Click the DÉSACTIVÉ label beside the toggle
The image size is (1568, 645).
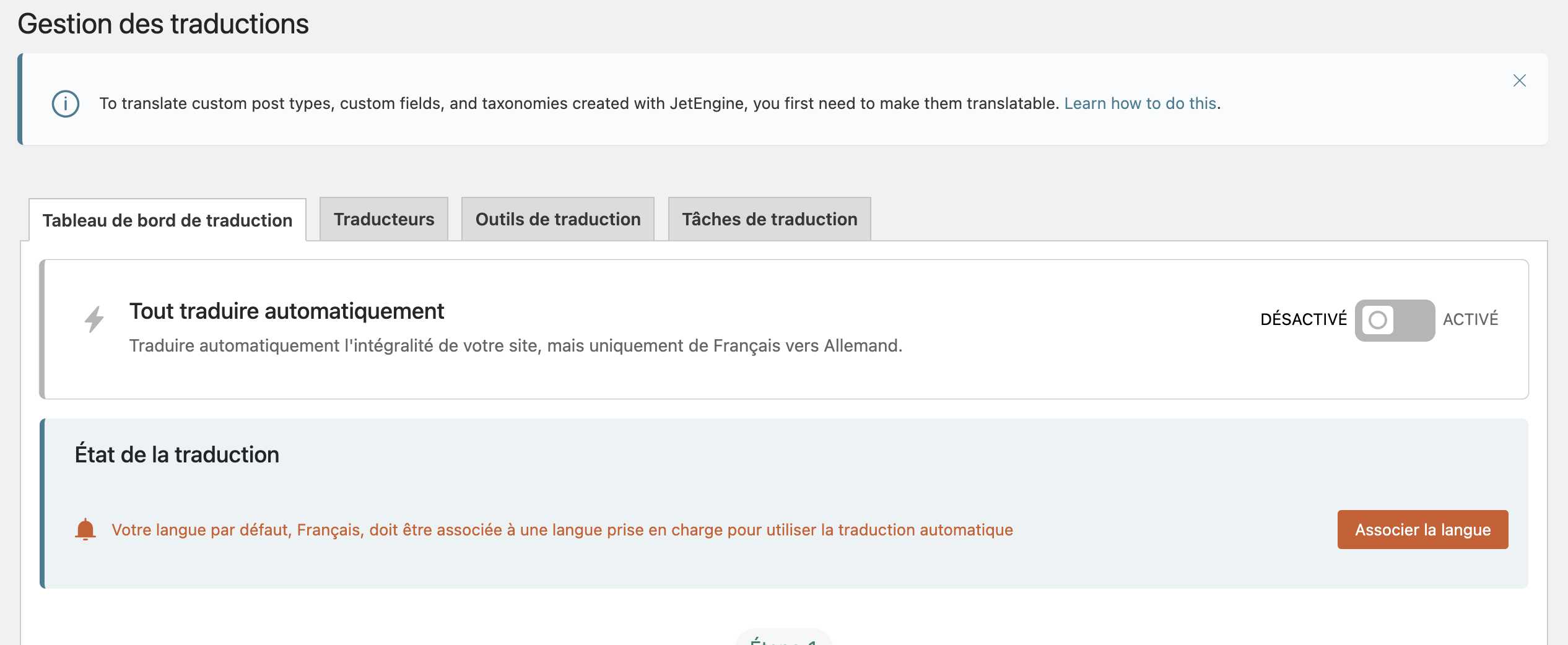[x=1304, y=319]
